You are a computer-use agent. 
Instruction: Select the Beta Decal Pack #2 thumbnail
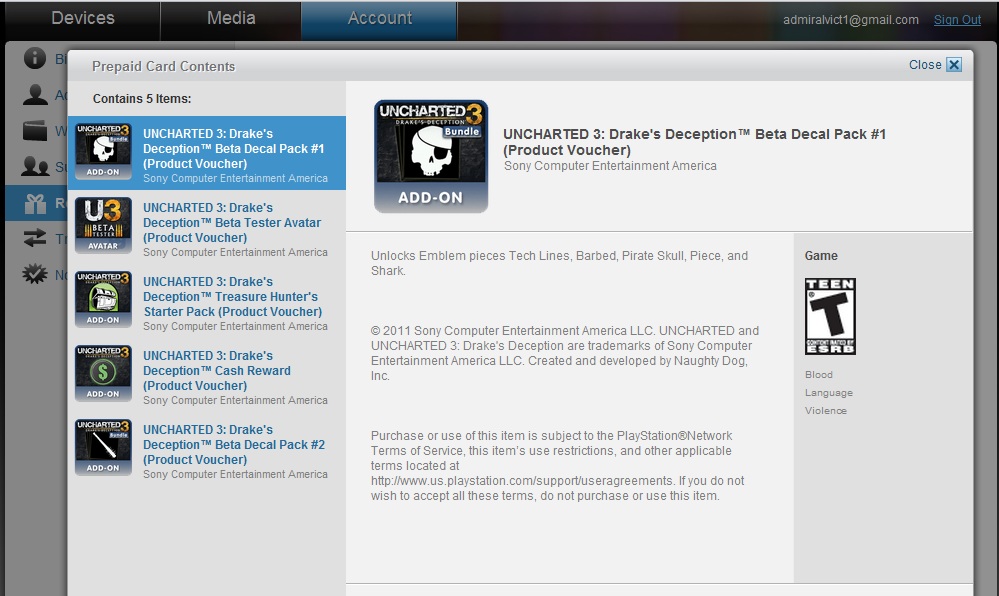[103, 447]
